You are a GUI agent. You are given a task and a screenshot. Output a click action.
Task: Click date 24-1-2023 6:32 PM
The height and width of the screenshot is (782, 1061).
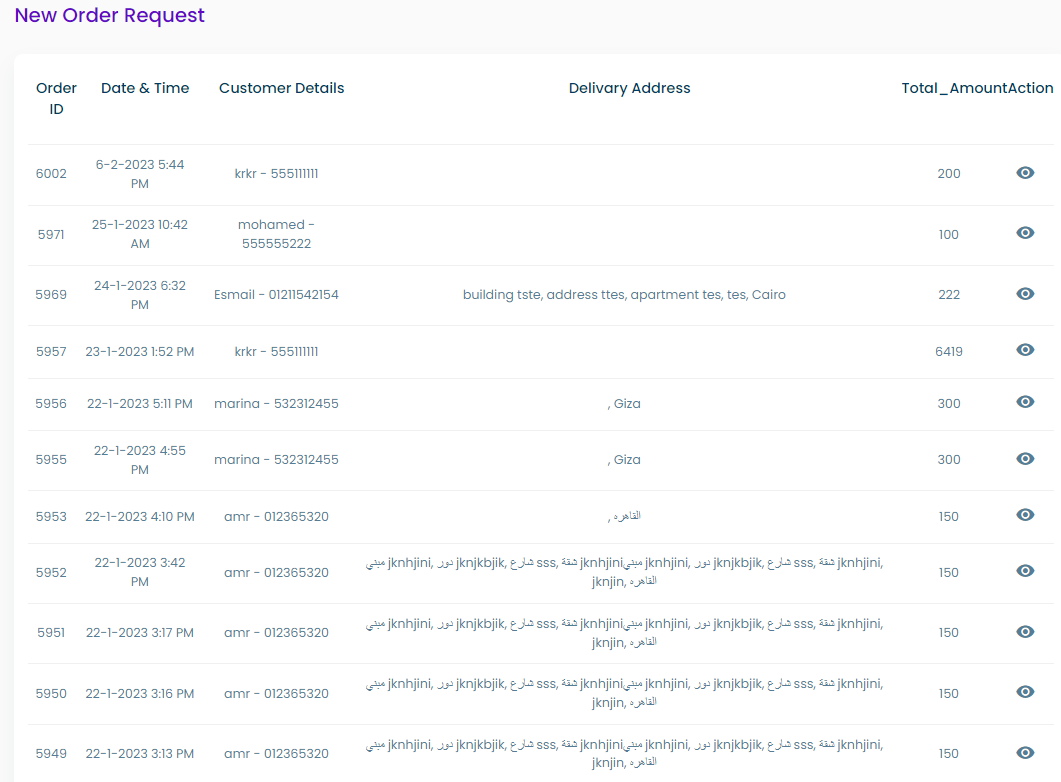tap(140, 295)
